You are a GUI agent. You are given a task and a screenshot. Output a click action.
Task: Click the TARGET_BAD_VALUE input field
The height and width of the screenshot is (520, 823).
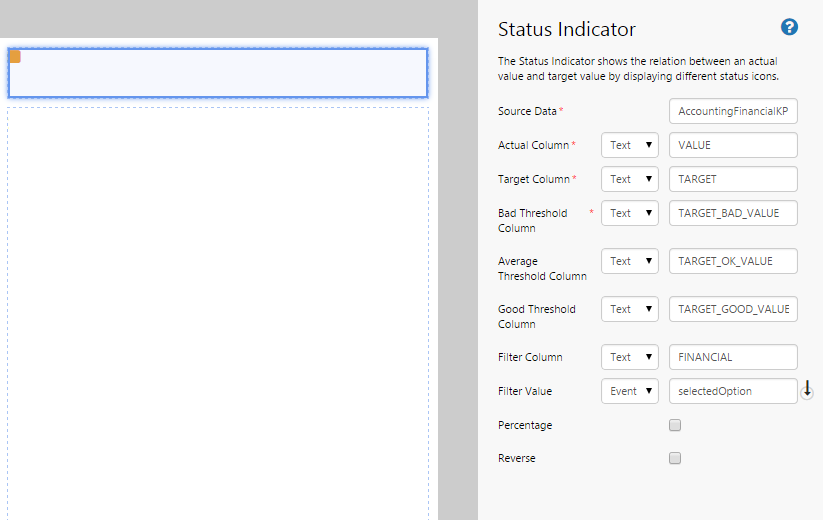(x=732, y=213)
